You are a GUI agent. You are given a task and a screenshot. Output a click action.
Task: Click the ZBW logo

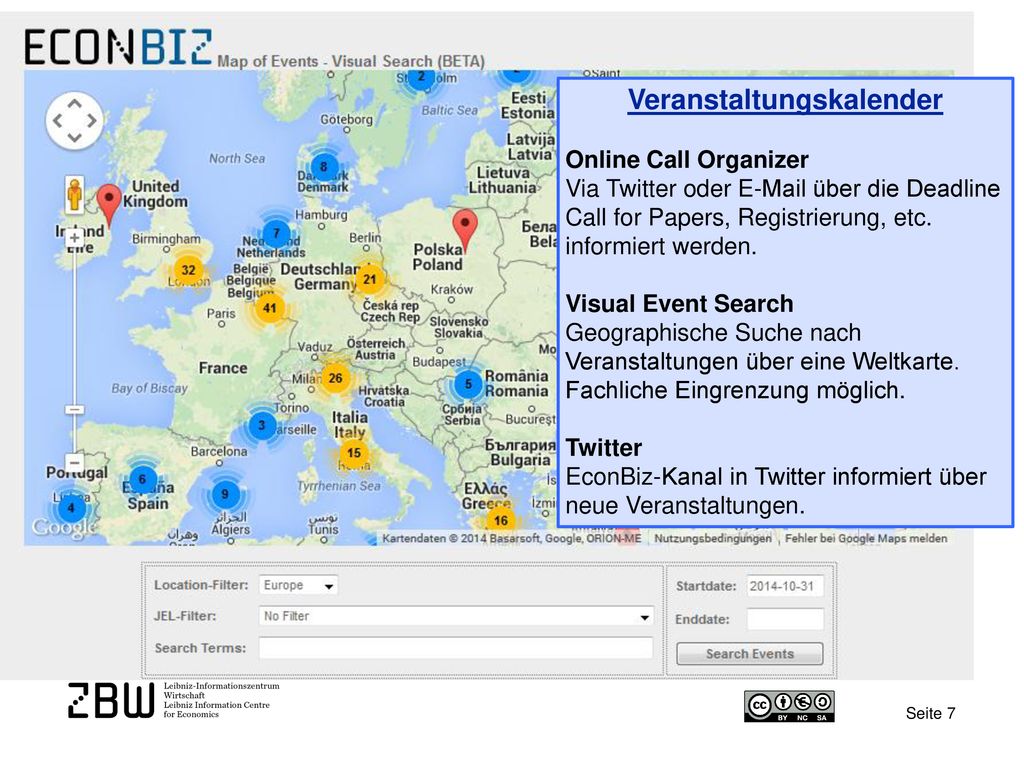(x=111, y=700)
